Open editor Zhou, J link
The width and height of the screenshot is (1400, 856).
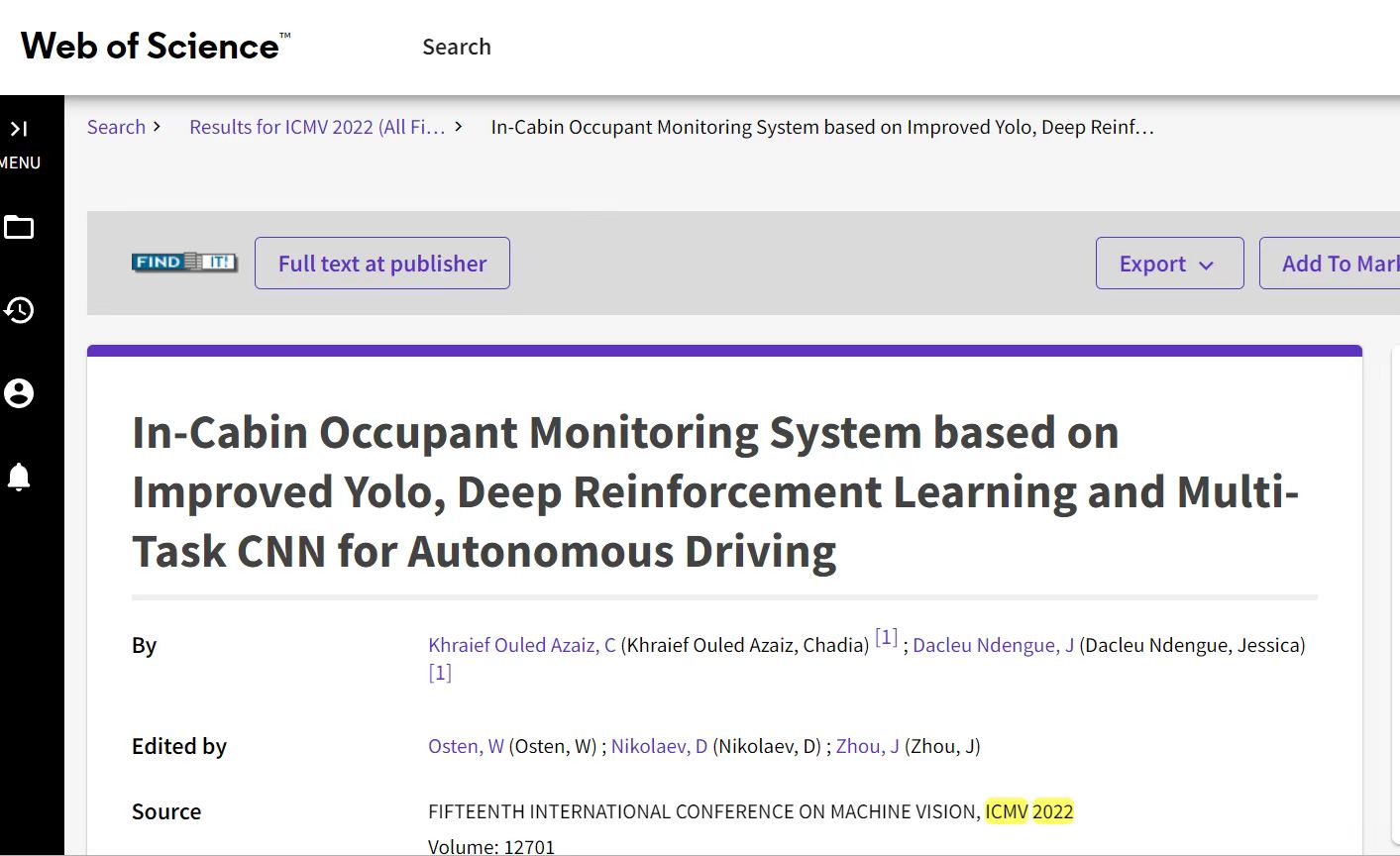(x=867, y=746)
